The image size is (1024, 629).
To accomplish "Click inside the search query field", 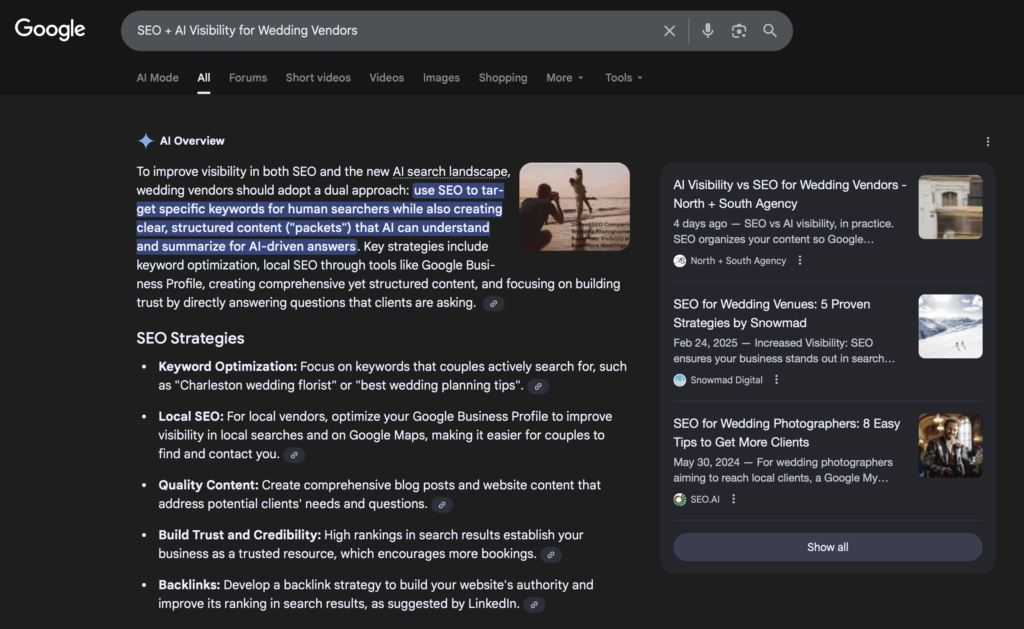I will coord(390,31).
